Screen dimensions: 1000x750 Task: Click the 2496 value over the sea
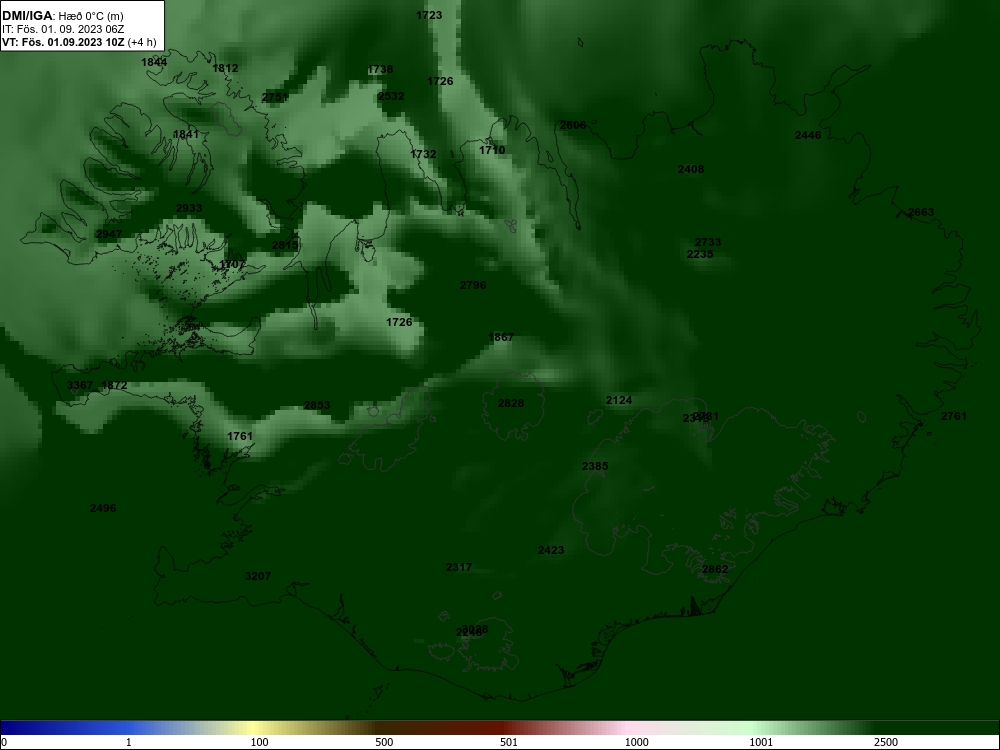[103, 508]
